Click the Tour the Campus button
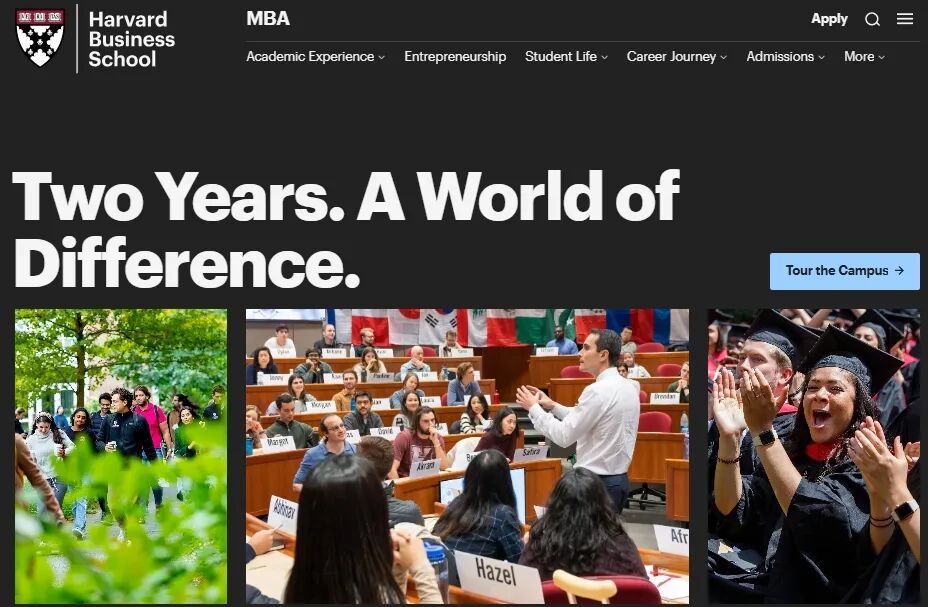The image size is (928, 607). pos(845,271)
